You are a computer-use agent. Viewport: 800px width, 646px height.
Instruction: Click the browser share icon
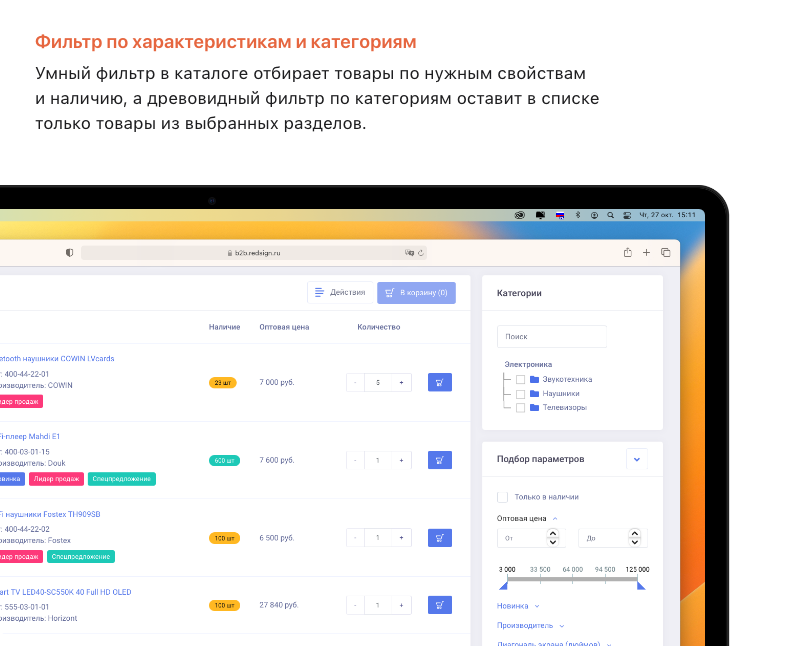pos(628,253)
